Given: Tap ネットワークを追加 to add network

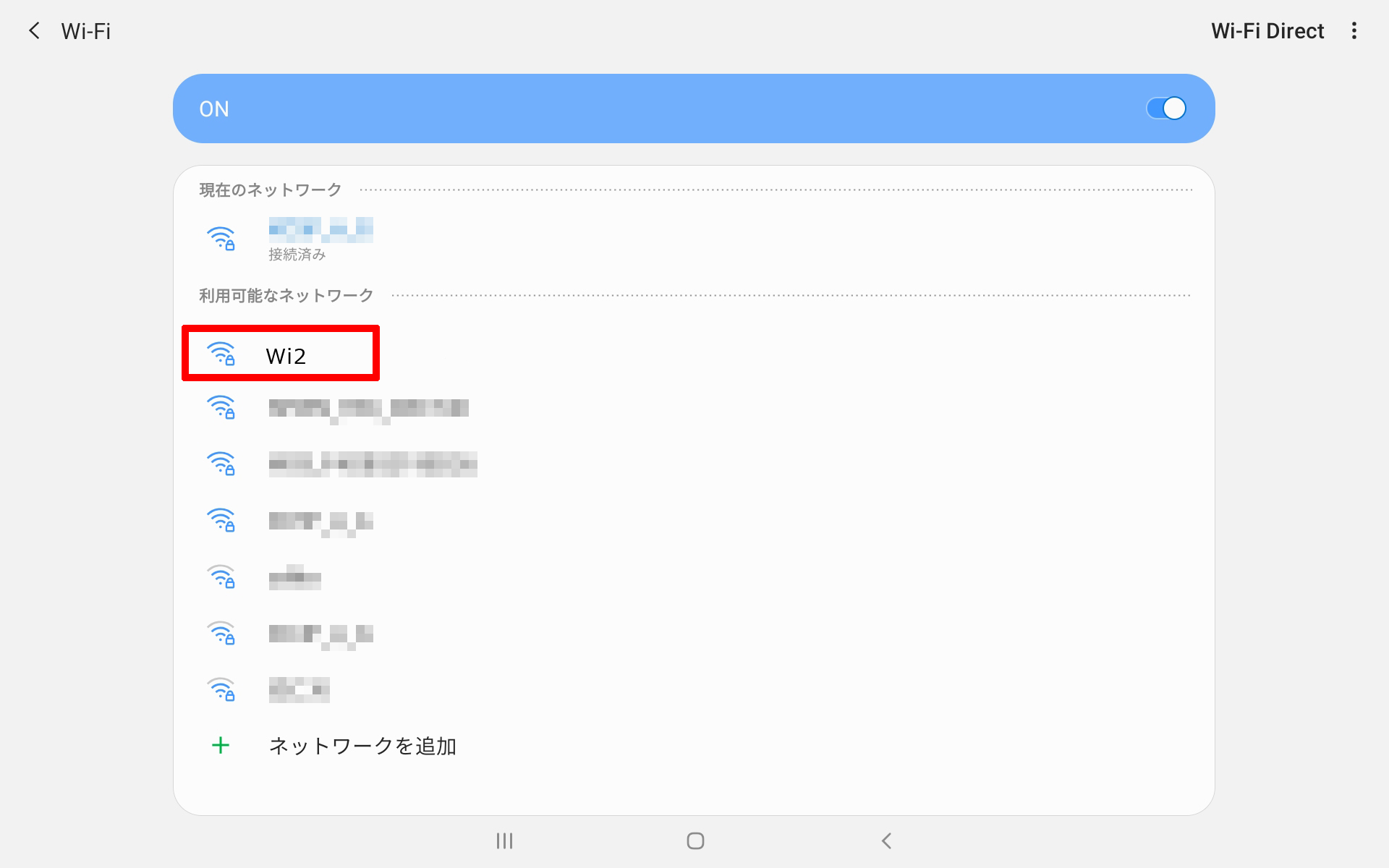Looking at the screenshot, I should 362,746.
